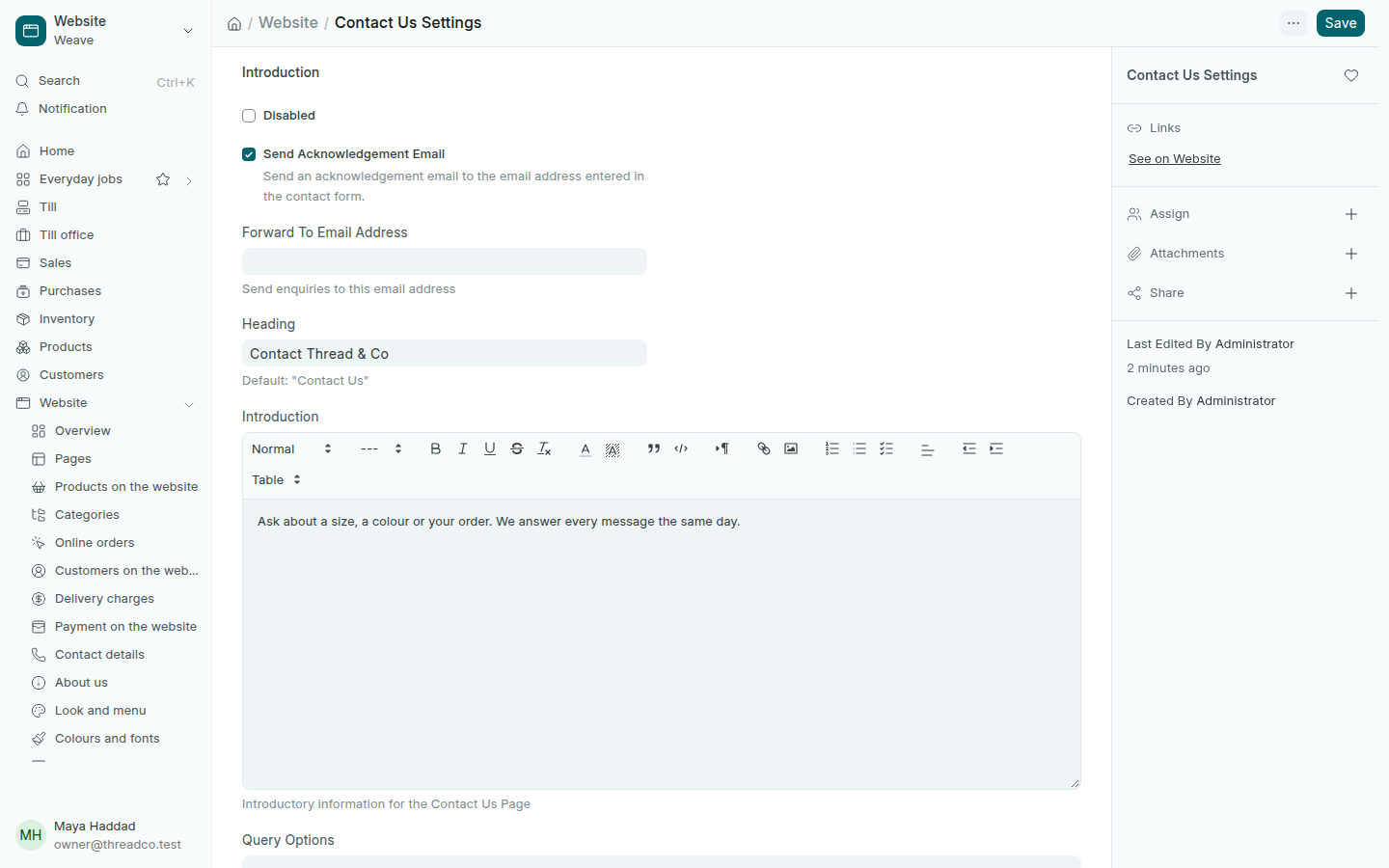Insert a hyperlink in the editor
This screenshot has height=868, width=1389.
[764, 448]
